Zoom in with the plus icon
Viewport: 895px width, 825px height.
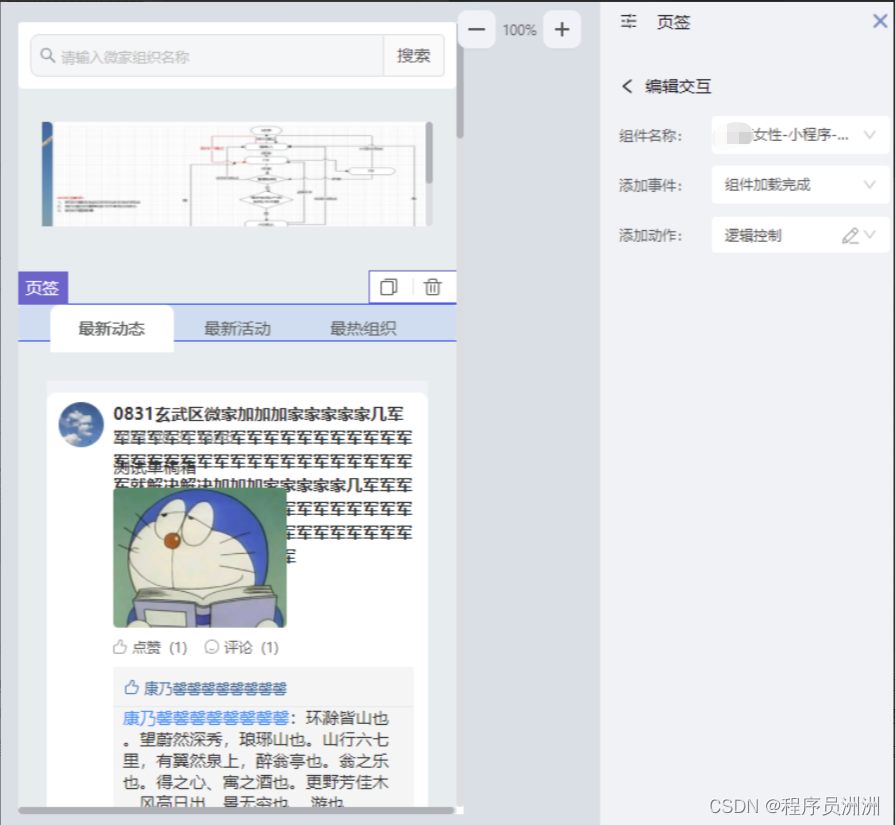(561, 29)
